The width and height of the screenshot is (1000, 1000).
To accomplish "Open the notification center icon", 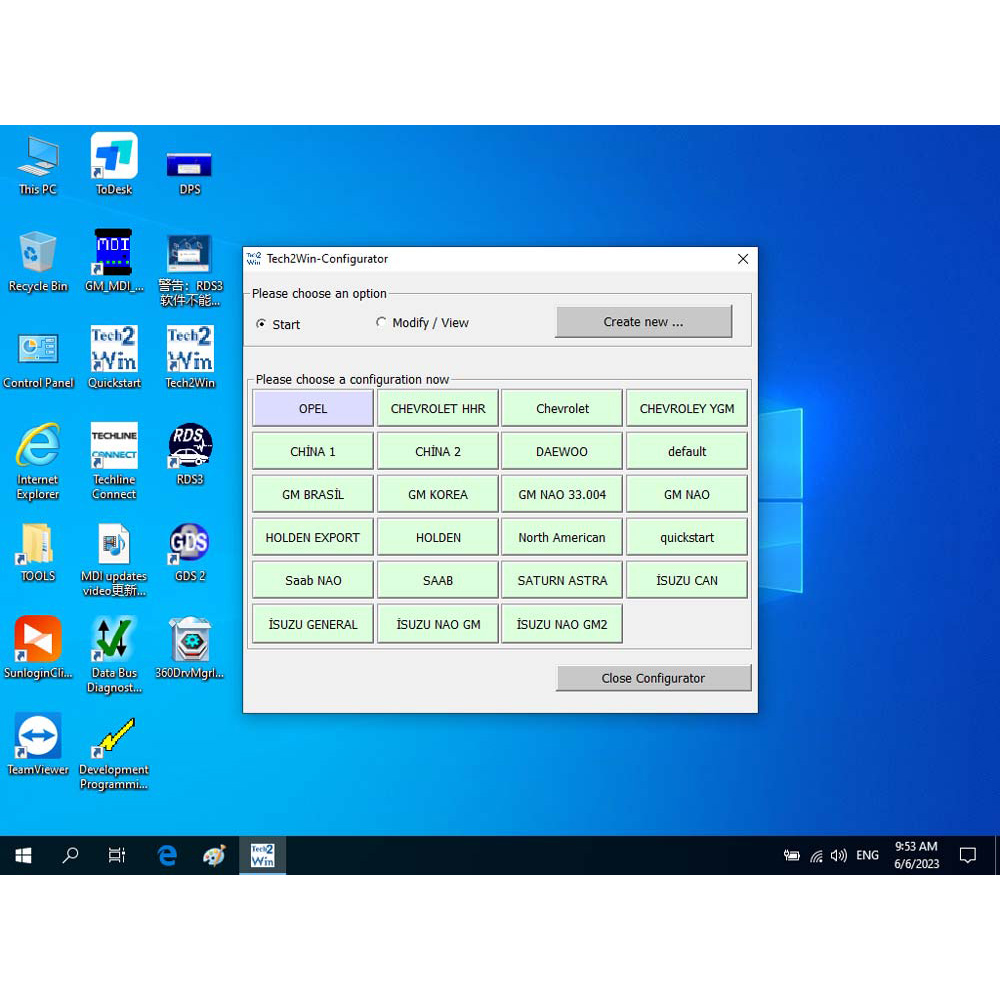I will (967, 855).
